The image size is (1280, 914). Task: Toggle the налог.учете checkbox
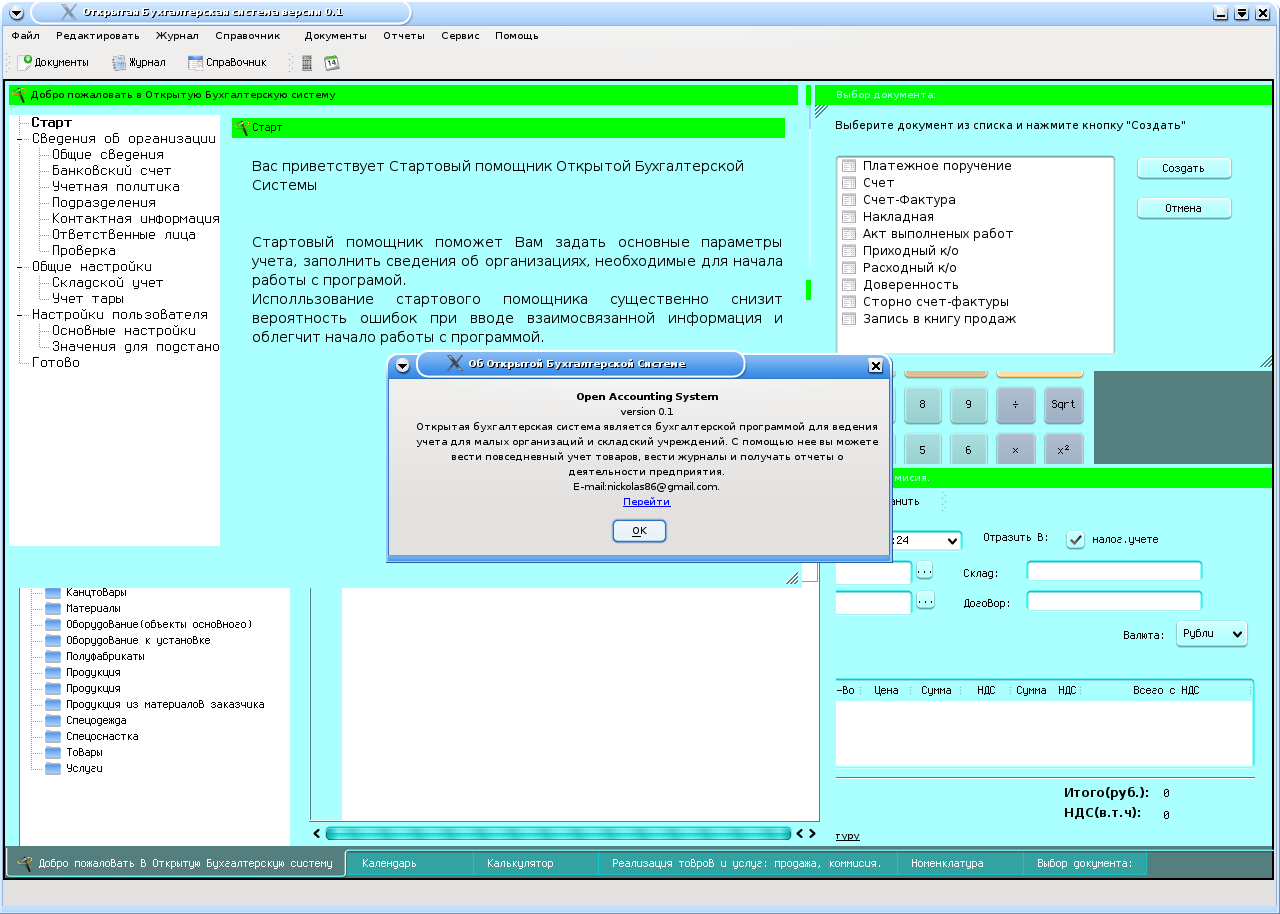(x=1076, y=540)
